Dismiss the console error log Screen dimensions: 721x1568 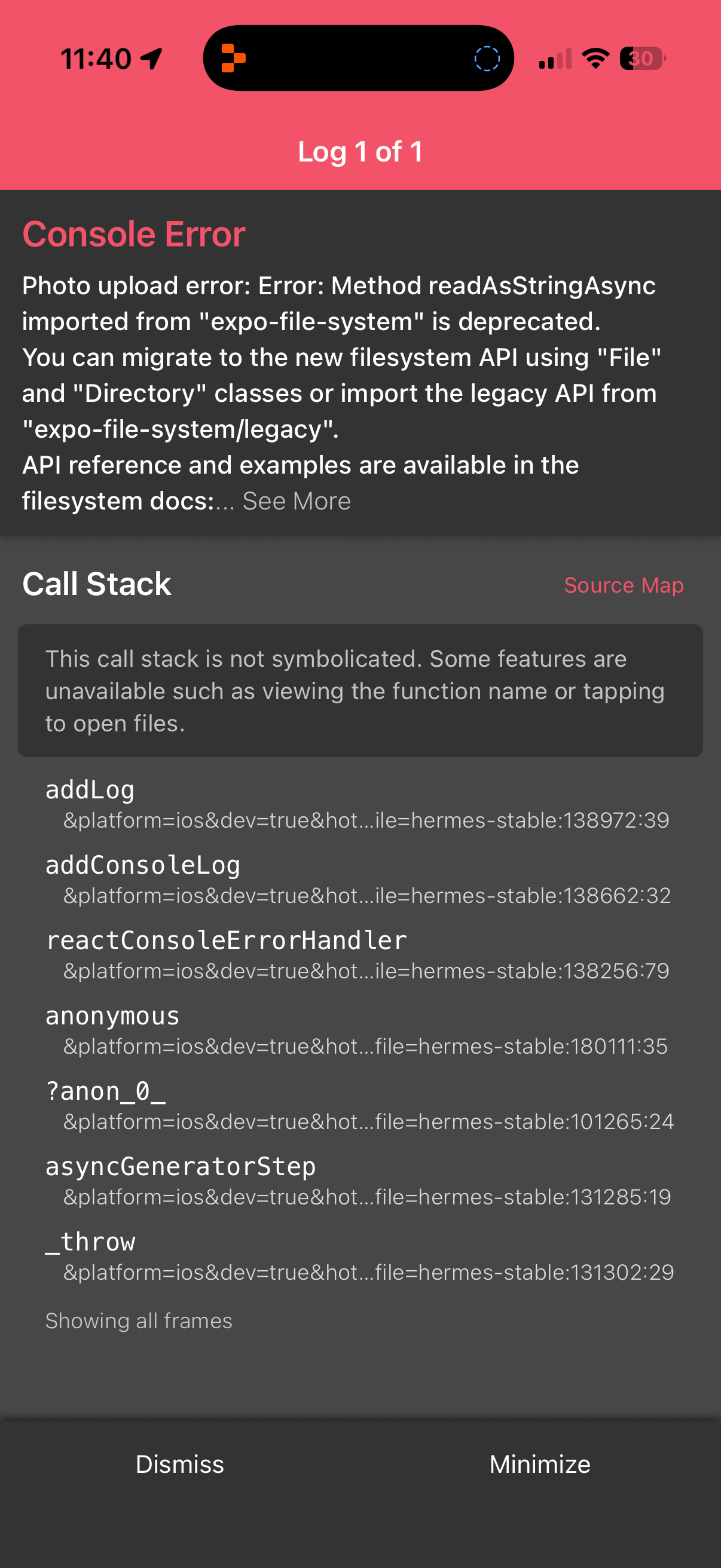[x=180, y=1463]
